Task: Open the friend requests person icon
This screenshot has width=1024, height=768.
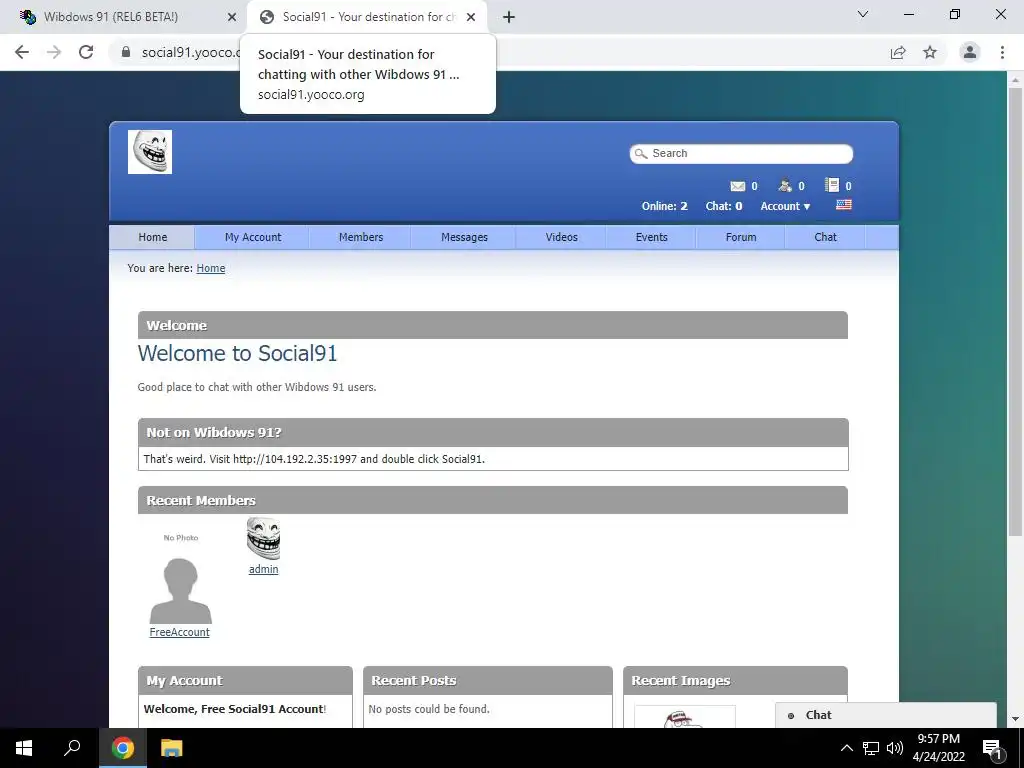Action: [785, 186]
